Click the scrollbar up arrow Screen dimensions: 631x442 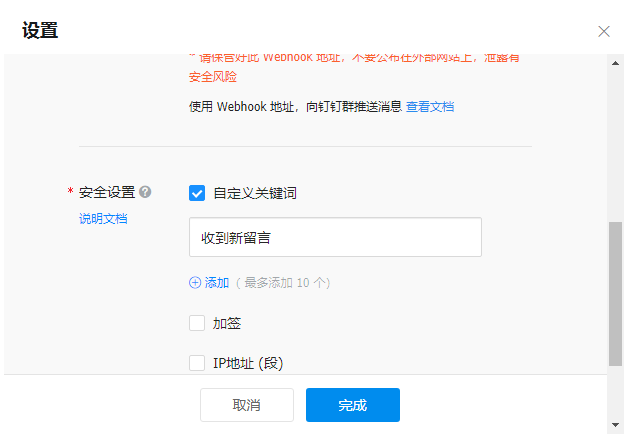pyautogui.click(x=615, y=63)
